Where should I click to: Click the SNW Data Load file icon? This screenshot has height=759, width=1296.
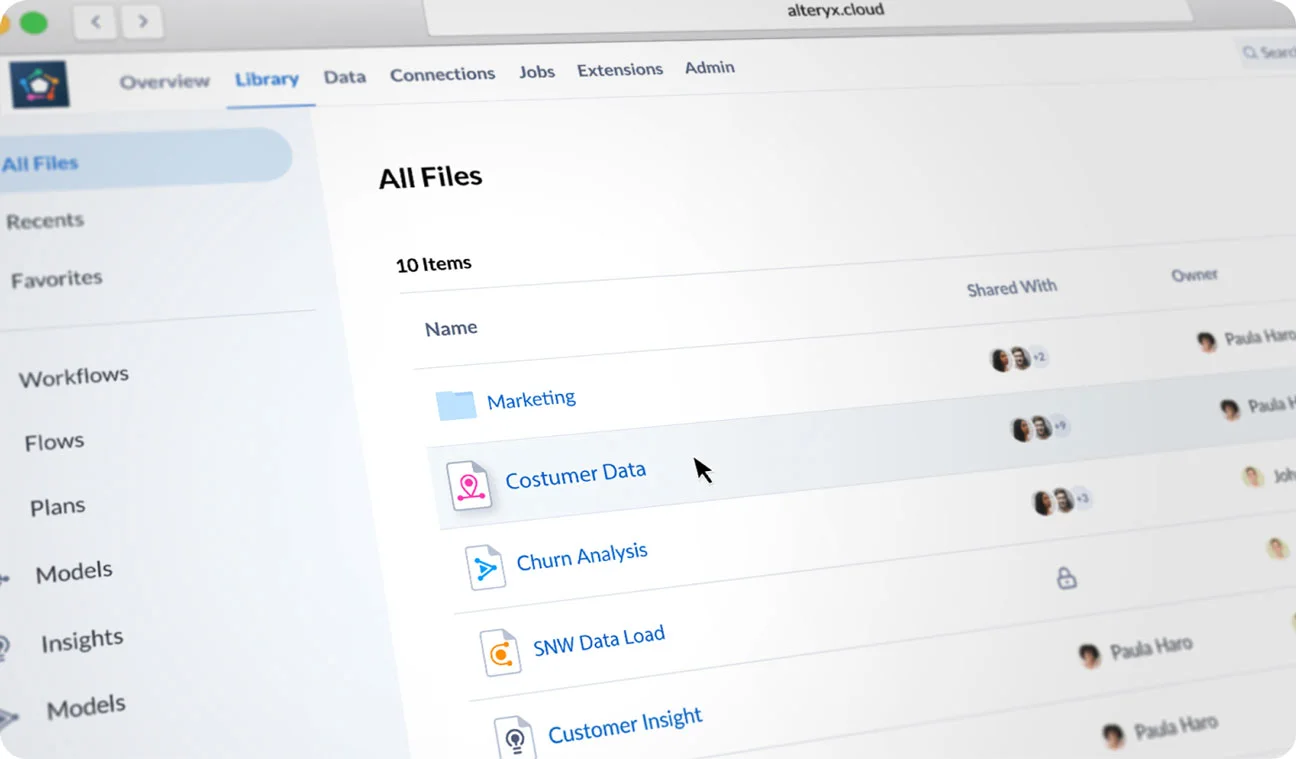click(500, 652)
